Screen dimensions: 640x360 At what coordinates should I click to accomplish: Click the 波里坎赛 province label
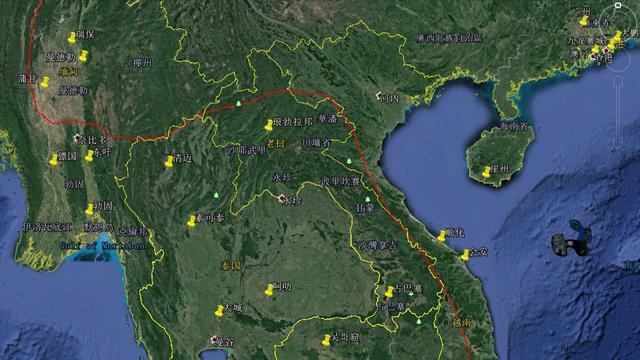[340, 181]
